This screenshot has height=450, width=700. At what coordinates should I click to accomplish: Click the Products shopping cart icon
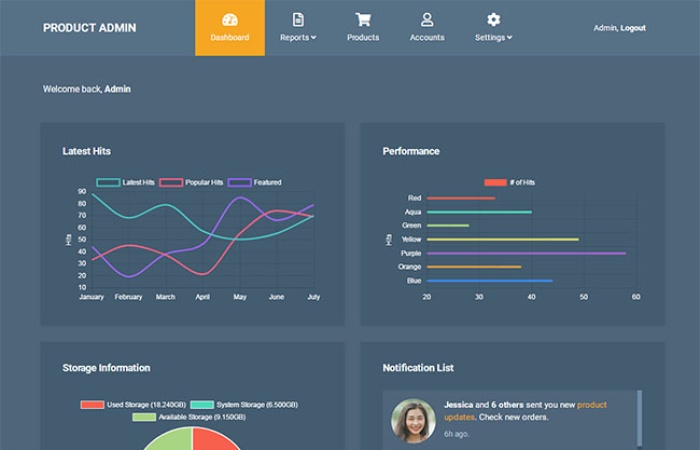[363, 20]
